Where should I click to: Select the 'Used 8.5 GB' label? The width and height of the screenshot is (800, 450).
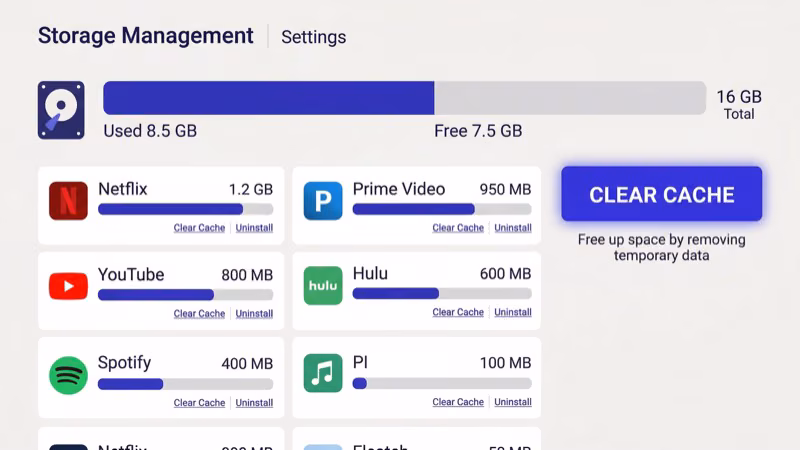(x=150, y=131)
